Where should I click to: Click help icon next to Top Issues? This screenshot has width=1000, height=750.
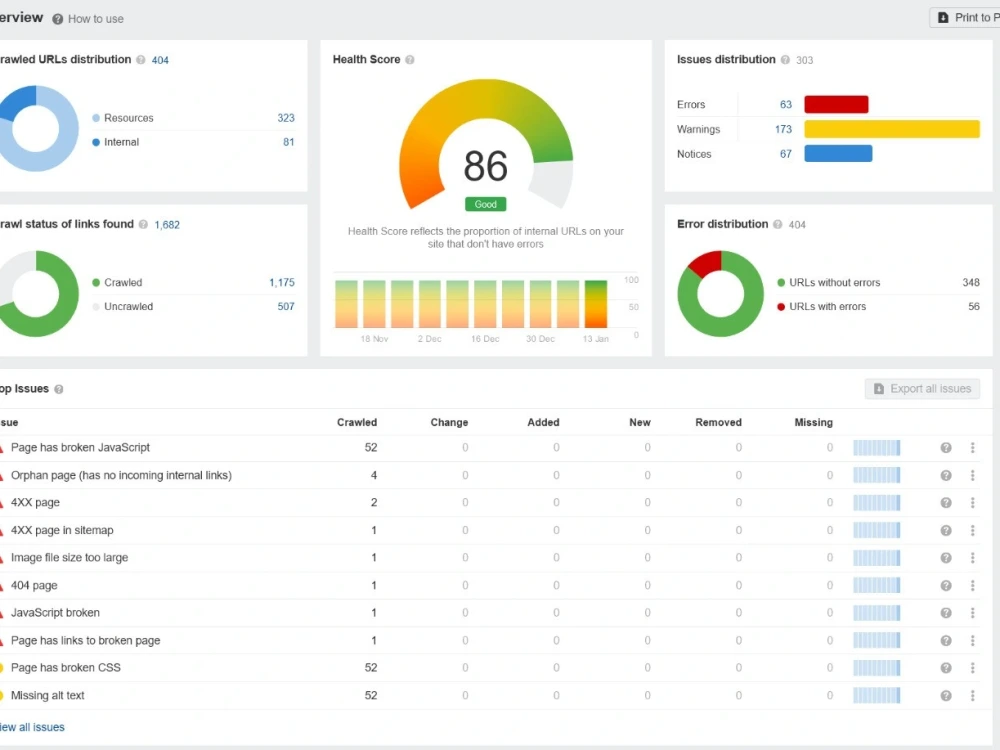click(x=59, y=389)
